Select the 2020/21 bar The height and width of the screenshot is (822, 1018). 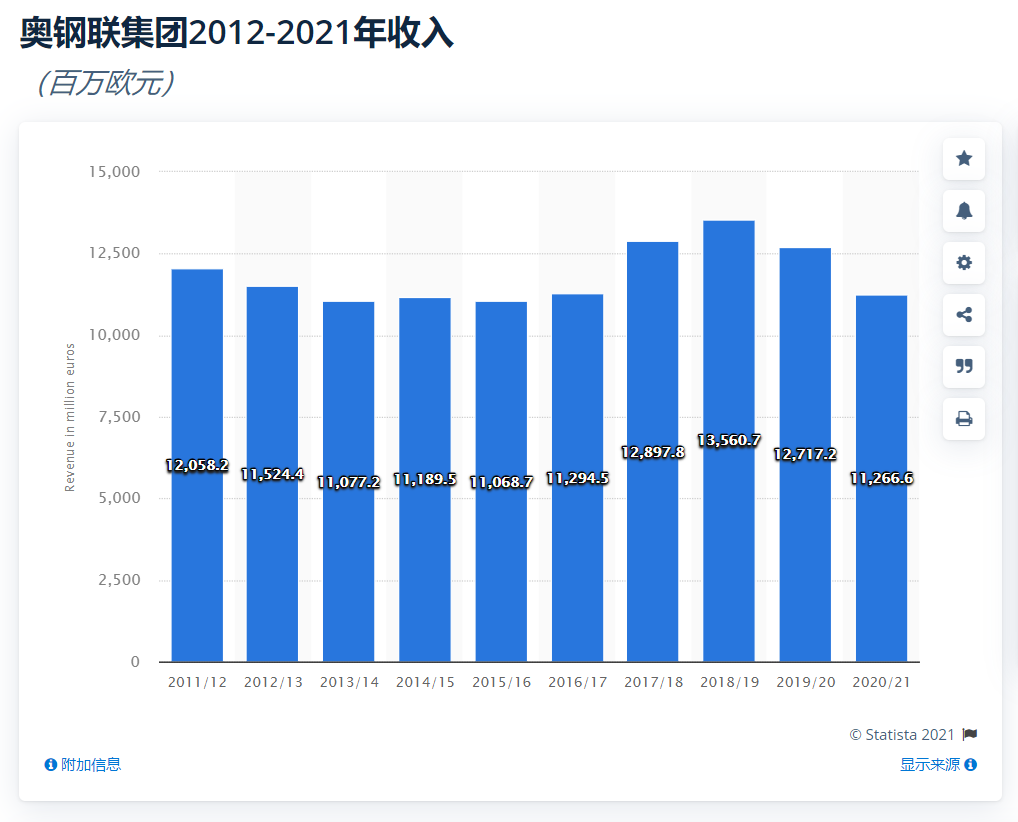pyautogui.click(x=882, y=479)
